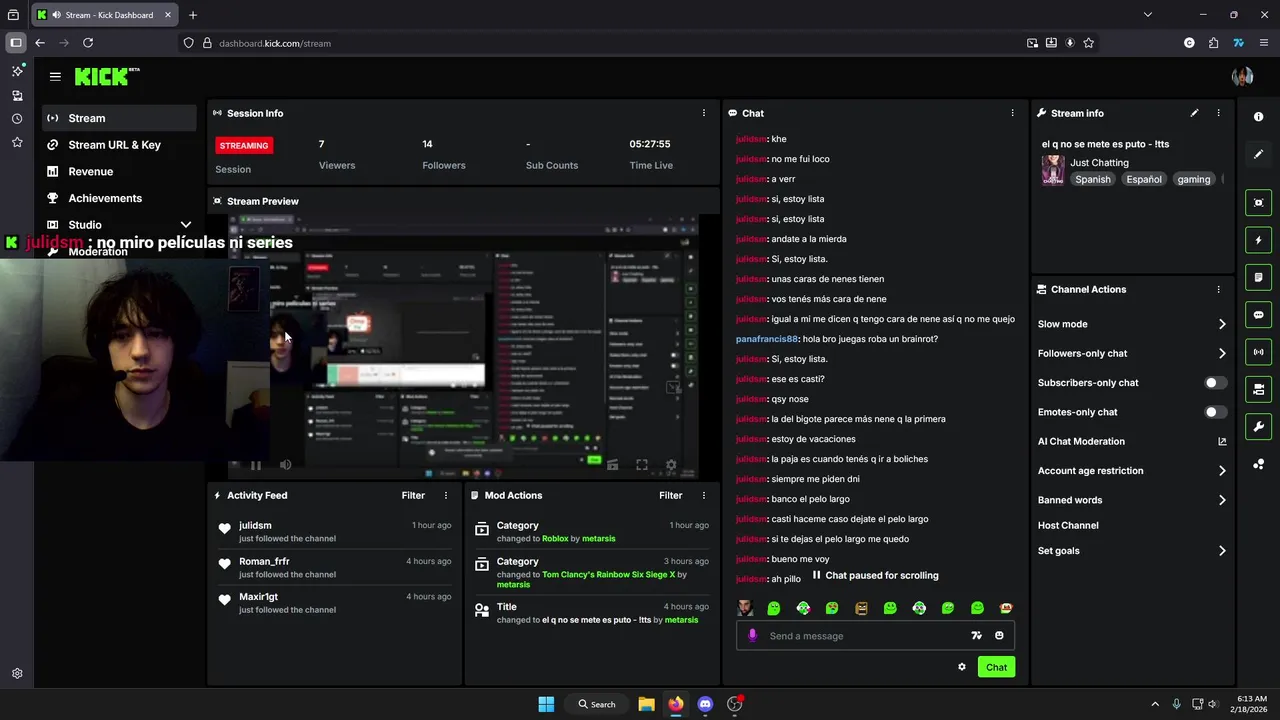Expand Slow mode options
The height and width of the screenshot is (720, 1280).
tap(1221, 324)
